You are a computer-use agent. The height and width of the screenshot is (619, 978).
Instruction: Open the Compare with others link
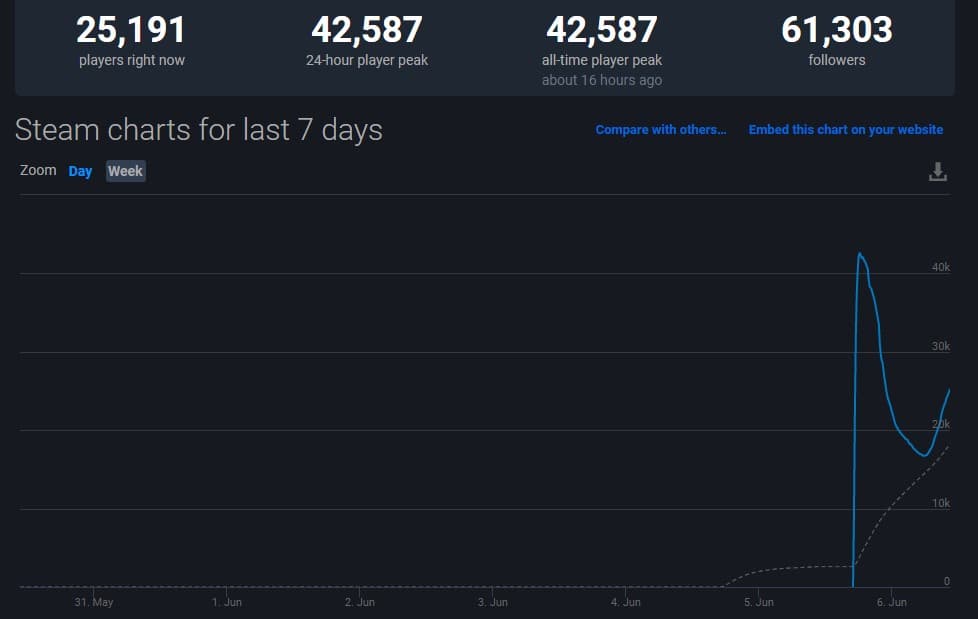661,130
